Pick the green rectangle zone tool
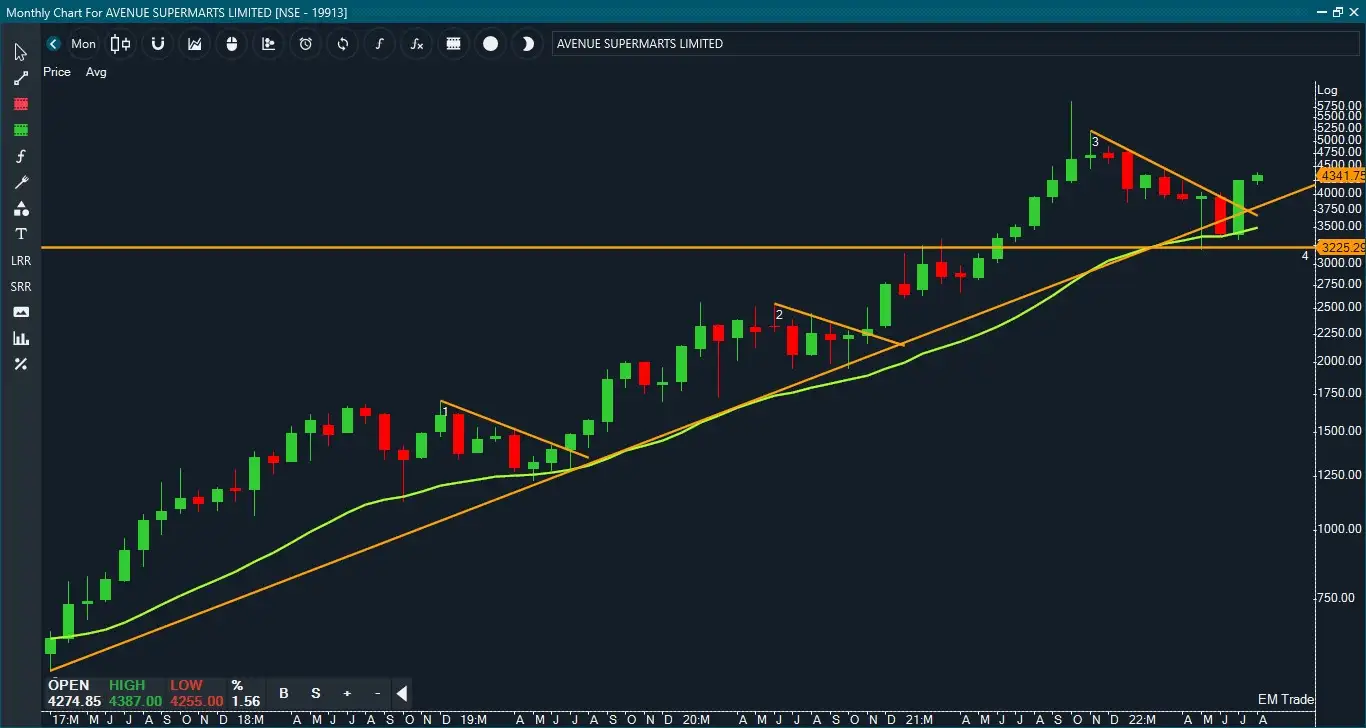Viewport: 1366px width, 728px height. pyautogui.click(x=20, y=130)
